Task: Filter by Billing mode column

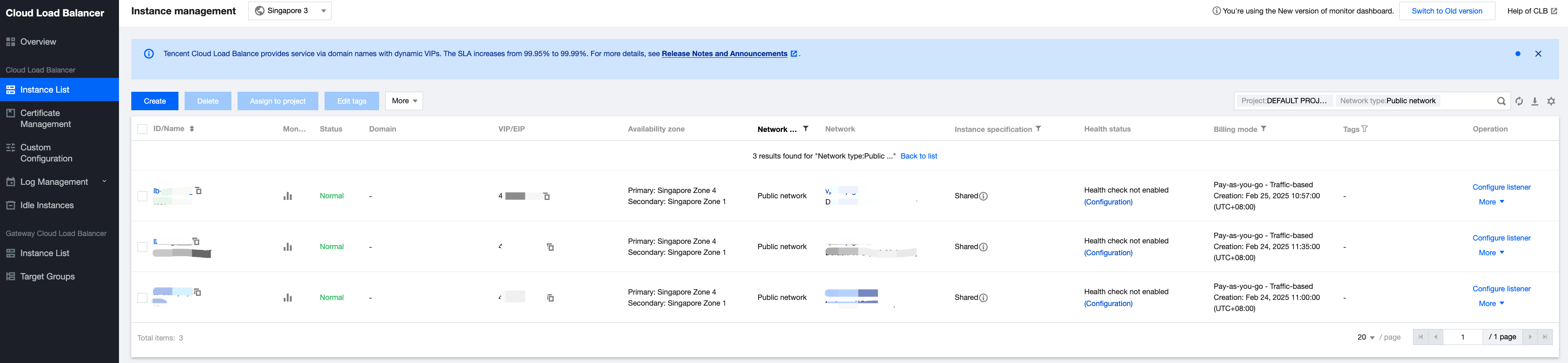Action: 1264,129
